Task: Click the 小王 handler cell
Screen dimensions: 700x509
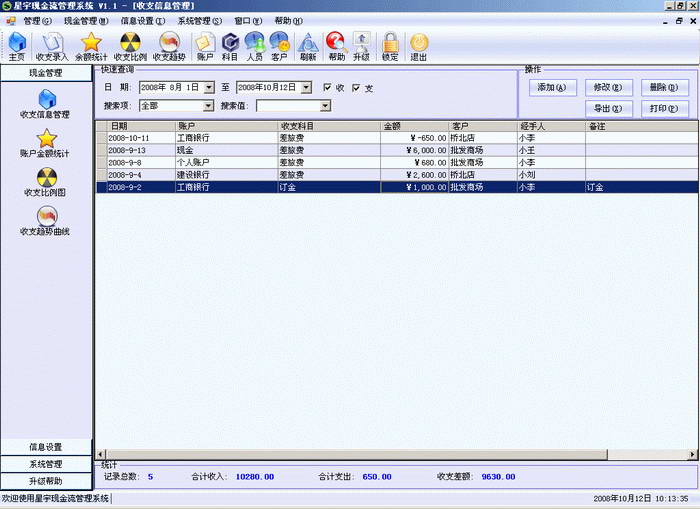Action: [551, 150]
